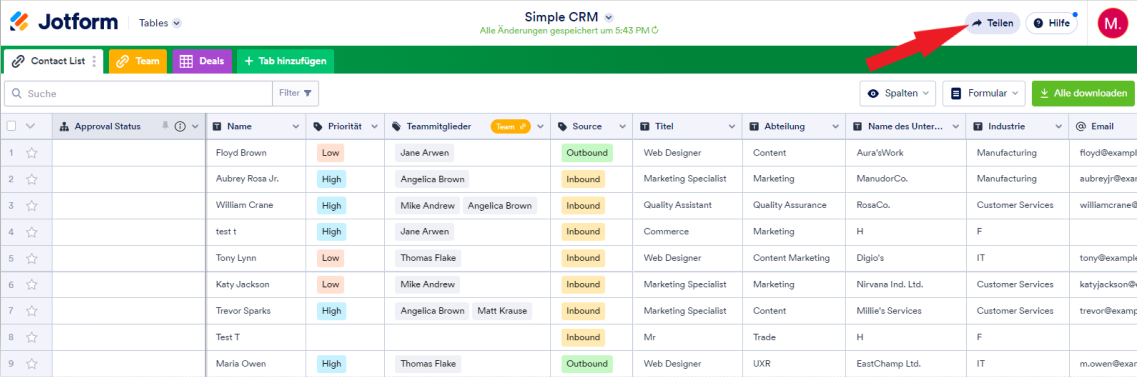Select Outbound source tag for Floyd Brown
1137x377 pixels.
point(587,153)
